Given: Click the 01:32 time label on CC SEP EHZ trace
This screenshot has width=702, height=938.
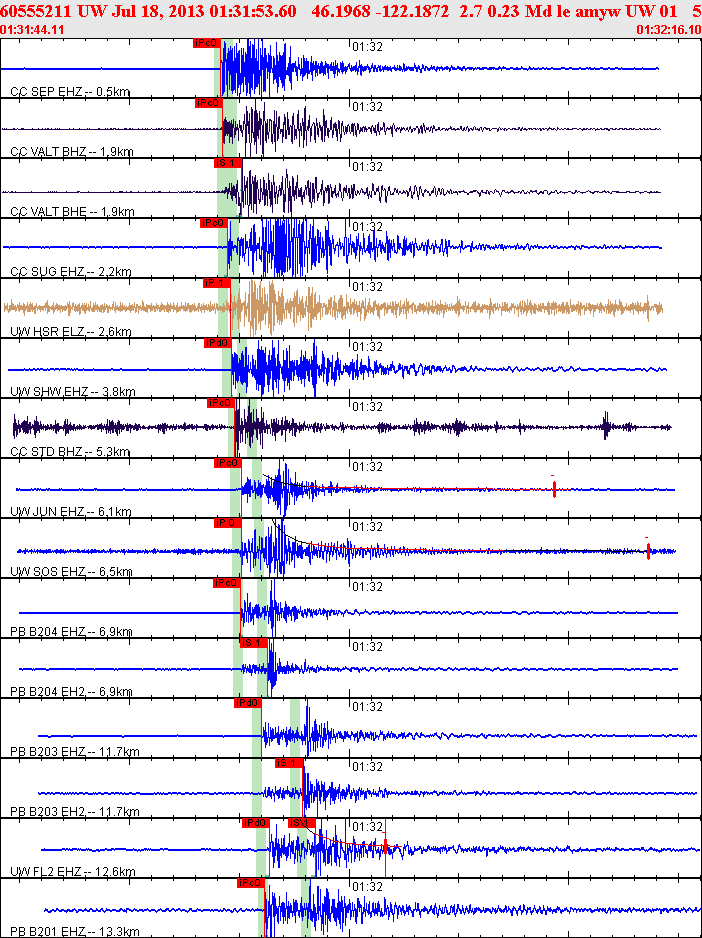Looking at the screenshot, I should [x=367, y=47].
